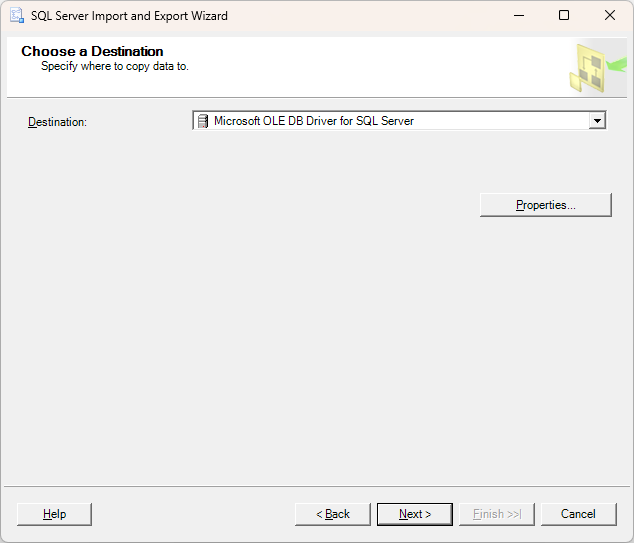The height and width of the screenshot is (543, 634).
Task: Cancel the Import and Export Wizard
Action: coord(579,514)
